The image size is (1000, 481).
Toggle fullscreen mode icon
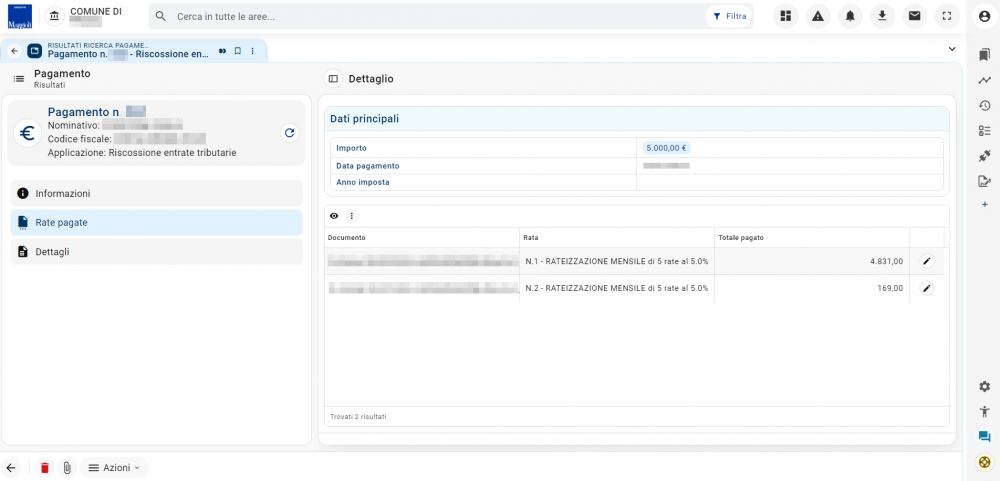tap(947, 17)
